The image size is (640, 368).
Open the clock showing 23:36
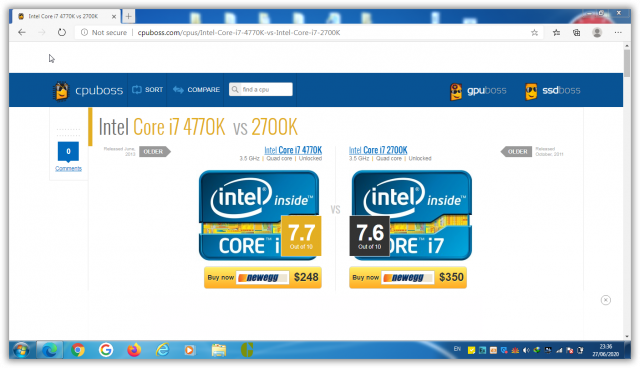coord(606,350)
